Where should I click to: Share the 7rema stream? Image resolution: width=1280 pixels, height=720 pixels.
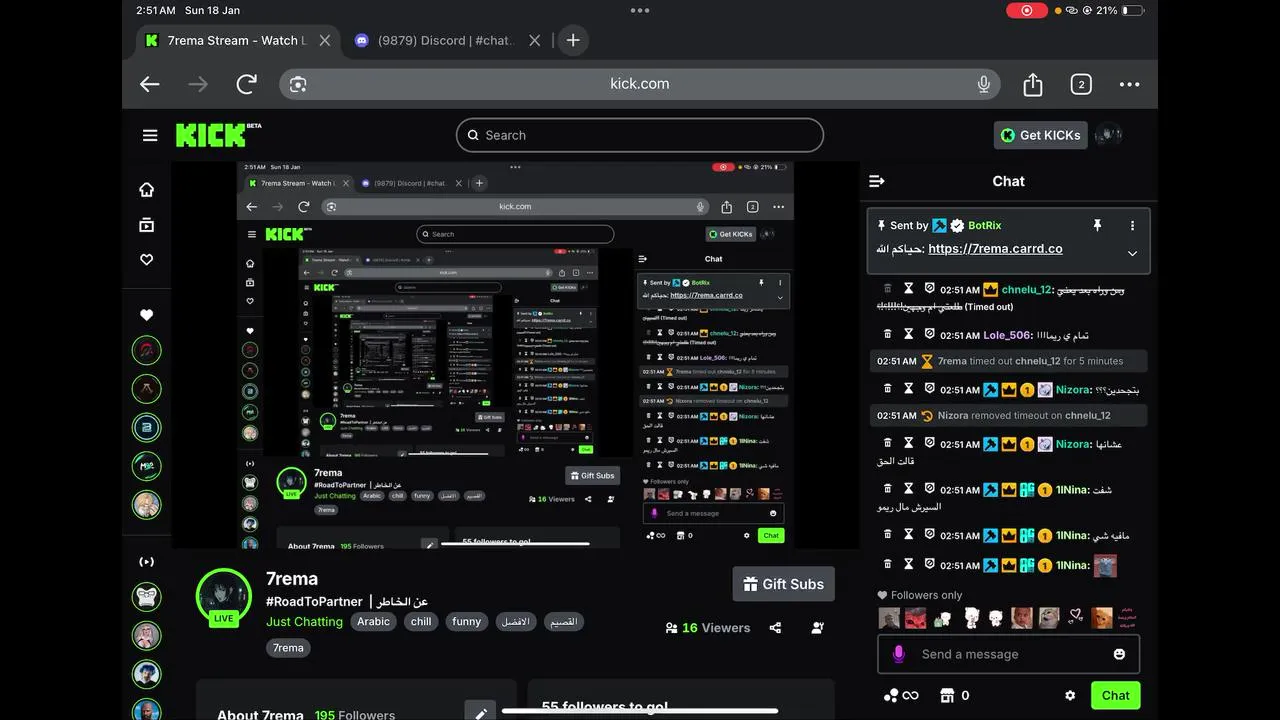click(x=775, y=628)
